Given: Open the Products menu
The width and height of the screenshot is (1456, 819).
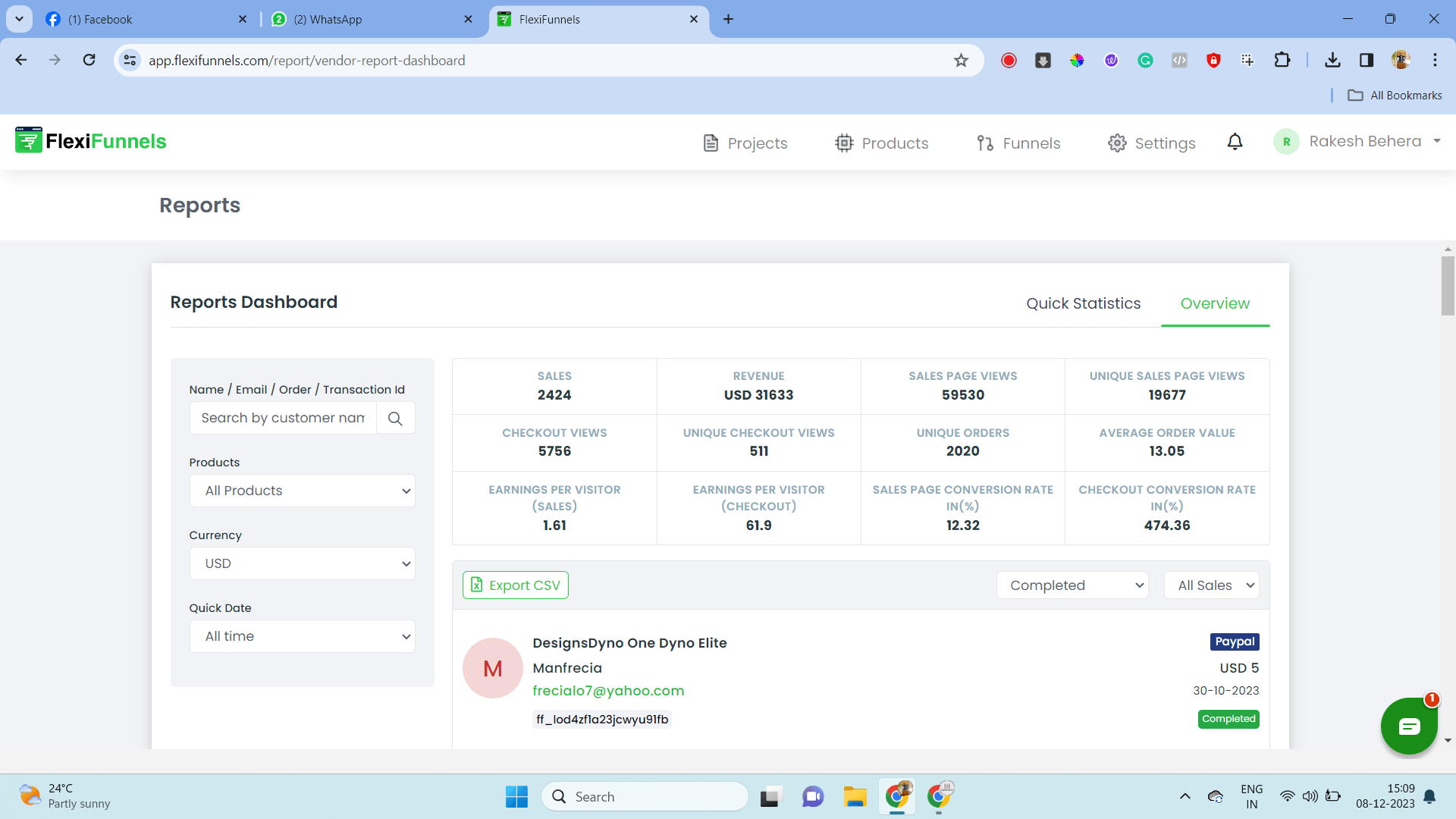Looking at the screenshot, I should (x=881, y=143).
